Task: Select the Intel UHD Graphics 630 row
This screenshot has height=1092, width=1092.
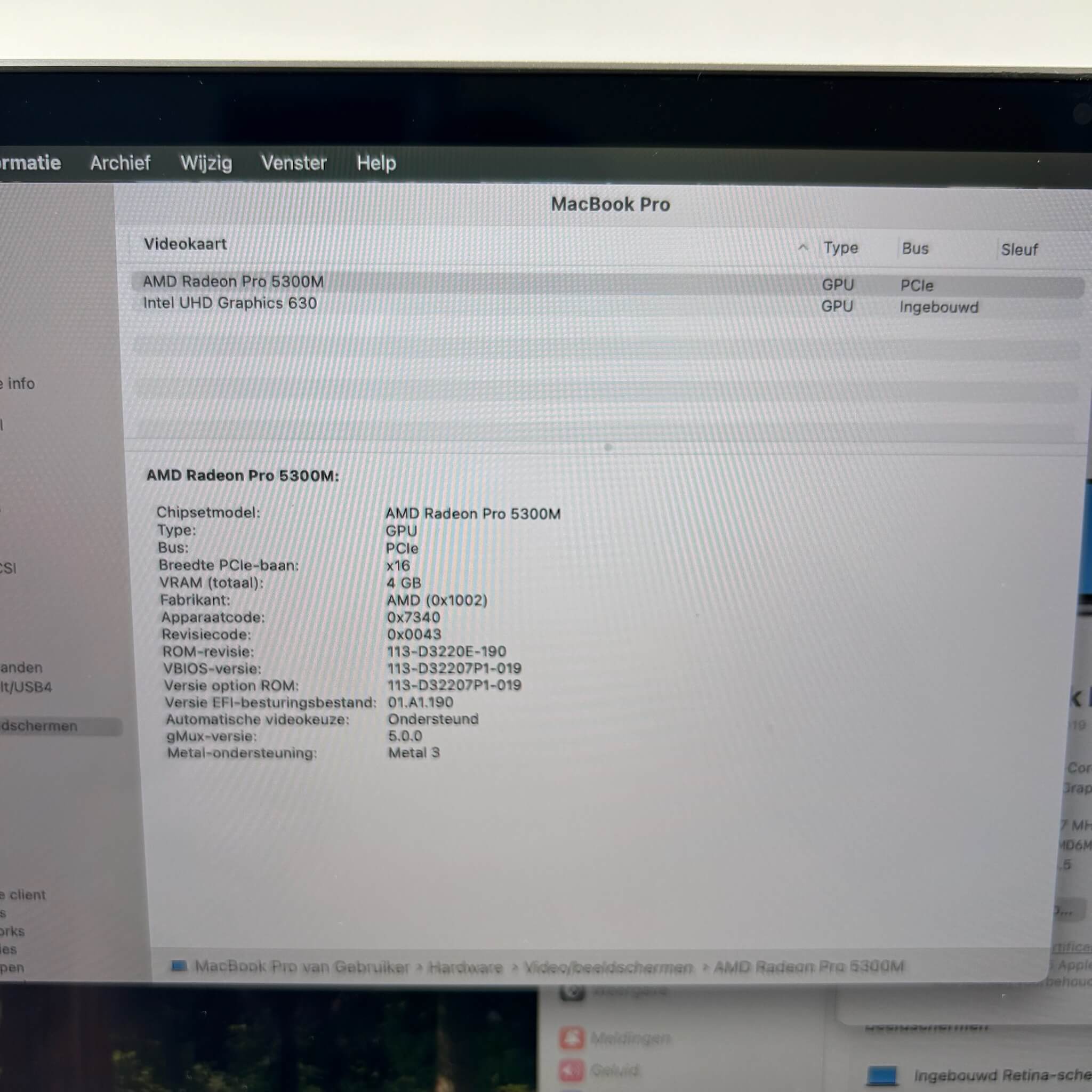Action: click(x=607, y=305)
